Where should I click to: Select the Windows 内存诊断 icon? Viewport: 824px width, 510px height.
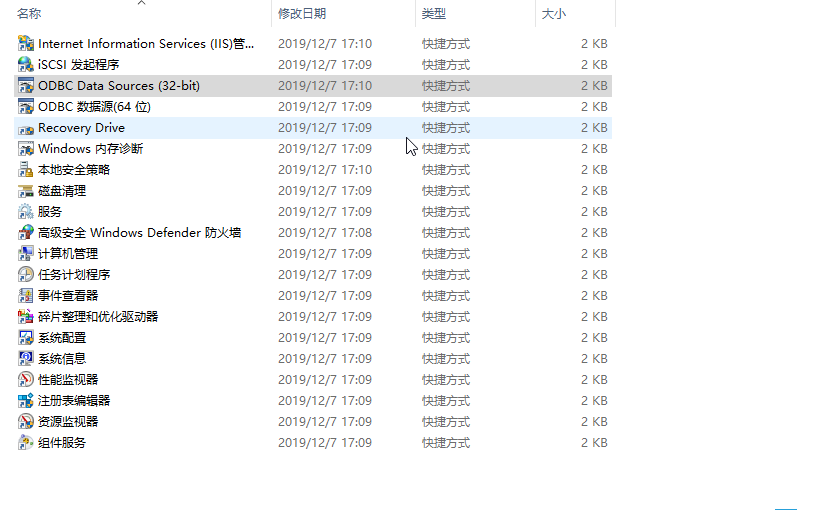[x=25, y=149]
